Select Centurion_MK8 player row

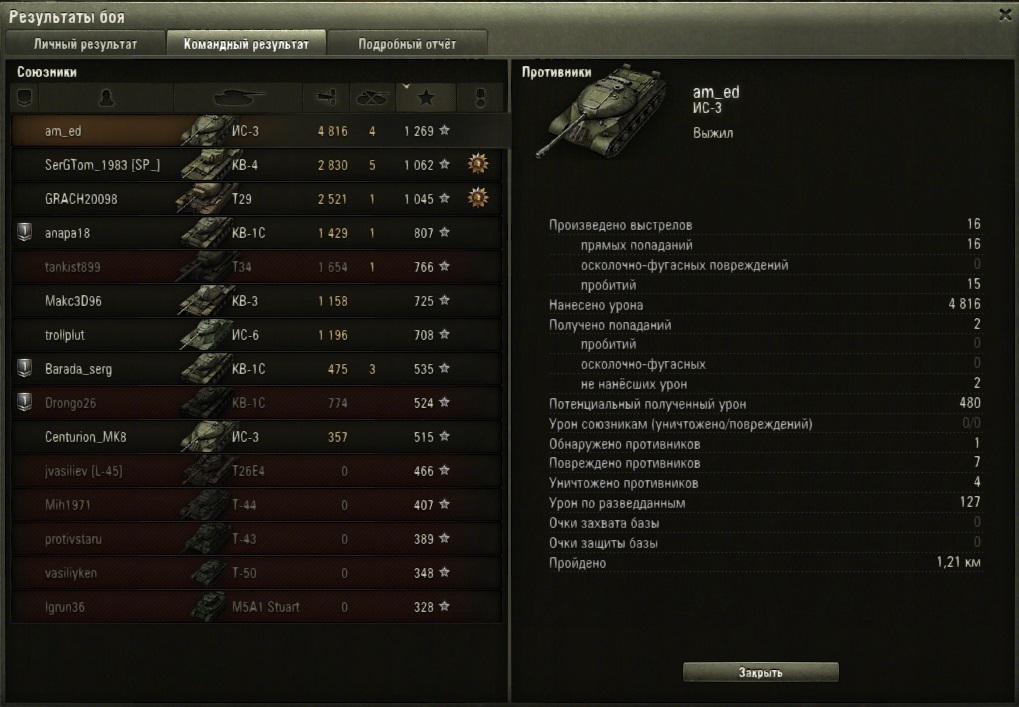(257, 437)
